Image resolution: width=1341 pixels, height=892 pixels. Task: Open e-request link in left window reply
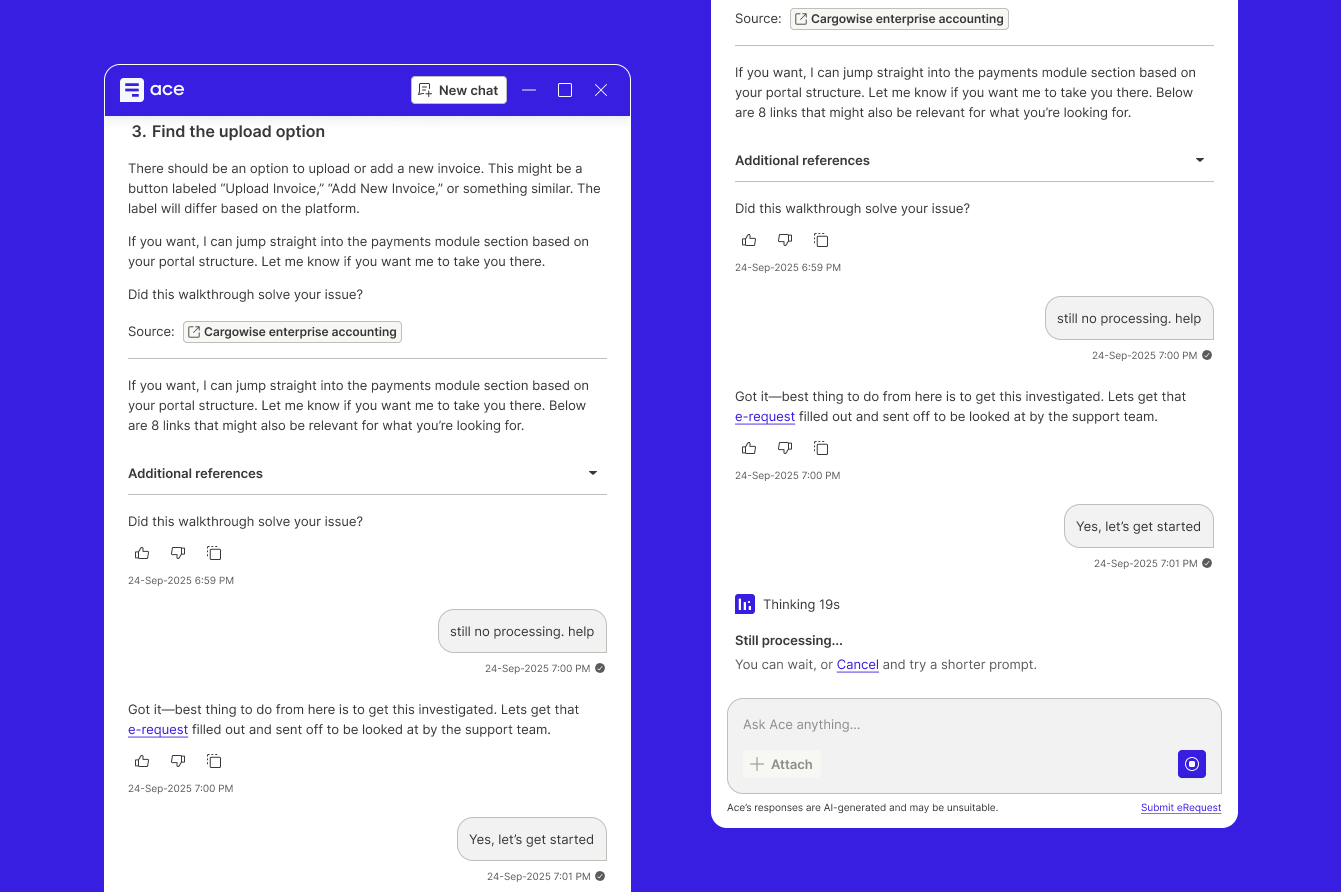[x=158, y=730]
